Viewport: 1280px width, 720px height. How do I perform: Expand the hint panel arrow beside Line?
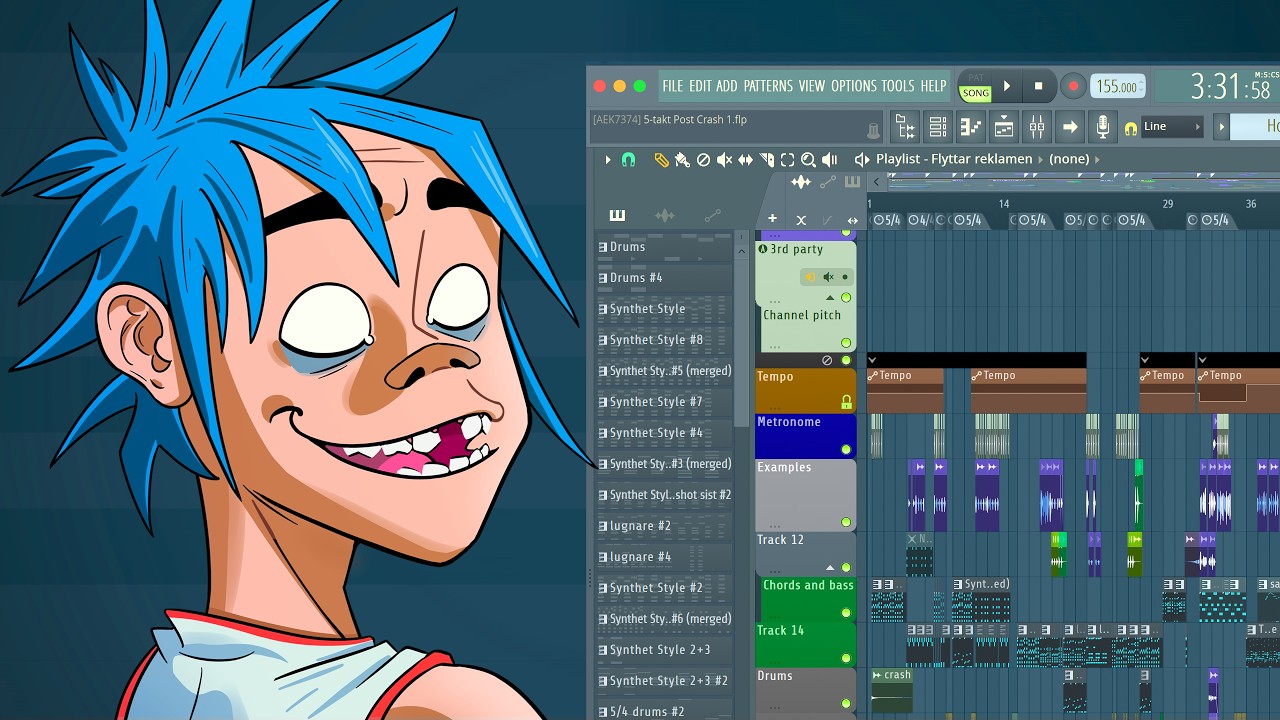[1220, 127]
